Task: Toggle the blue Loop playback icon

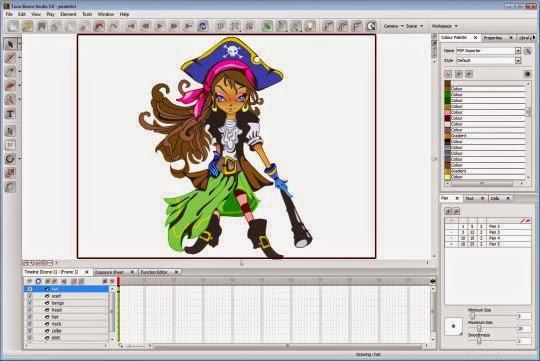Action: pyautogui.click(x=203, y=26)
